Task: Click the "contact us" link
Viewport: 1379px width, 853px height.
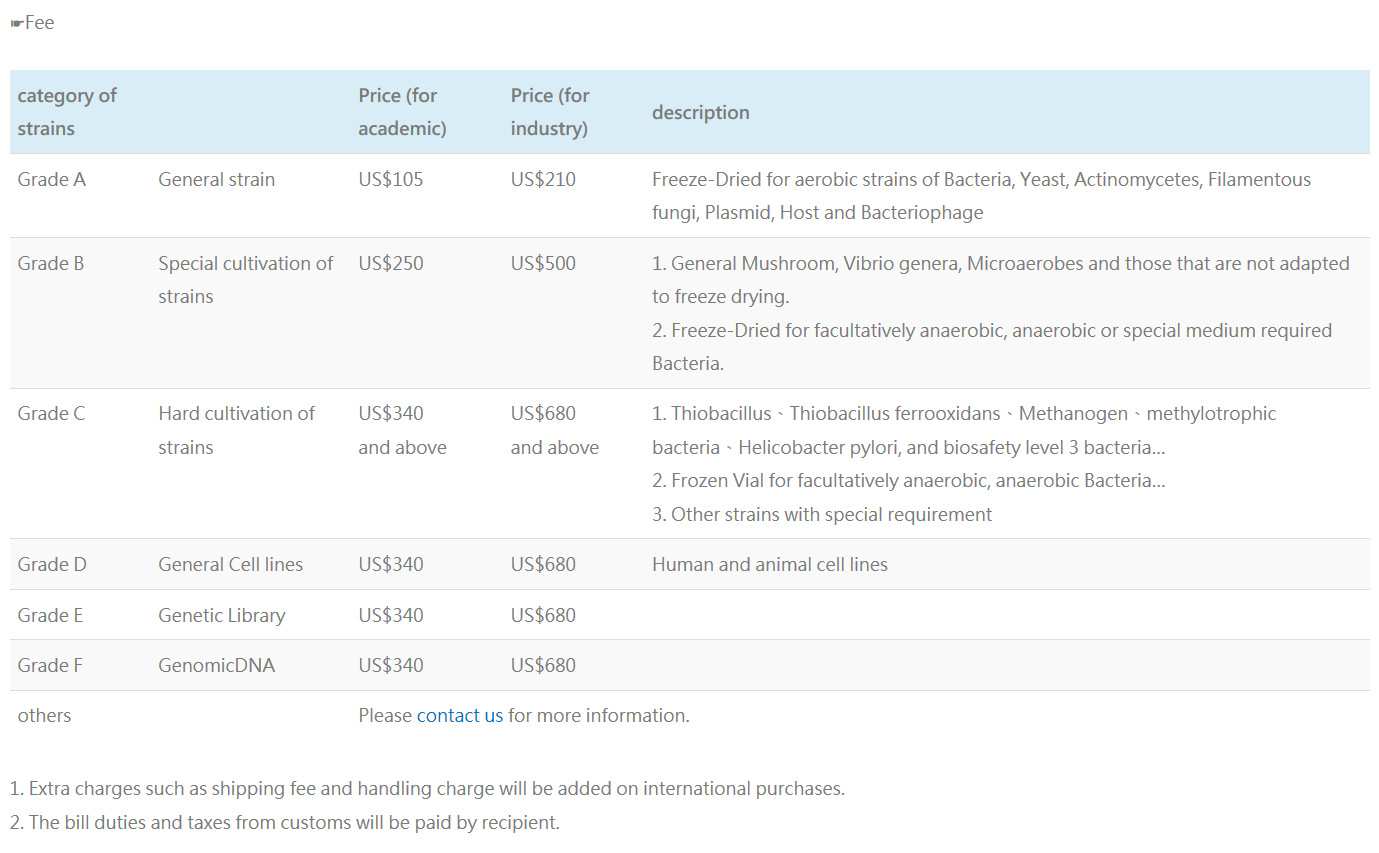Action: [x=459, y=715]
